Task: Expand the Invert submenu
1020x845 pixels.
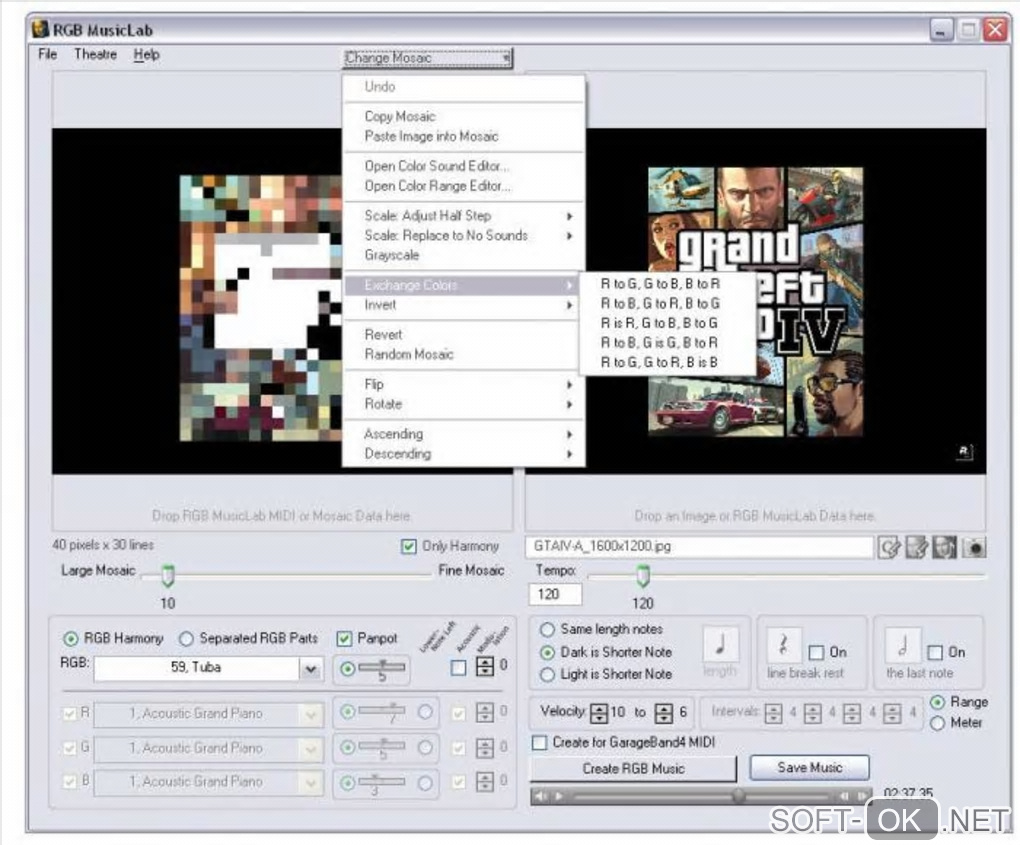Action: 463,305
